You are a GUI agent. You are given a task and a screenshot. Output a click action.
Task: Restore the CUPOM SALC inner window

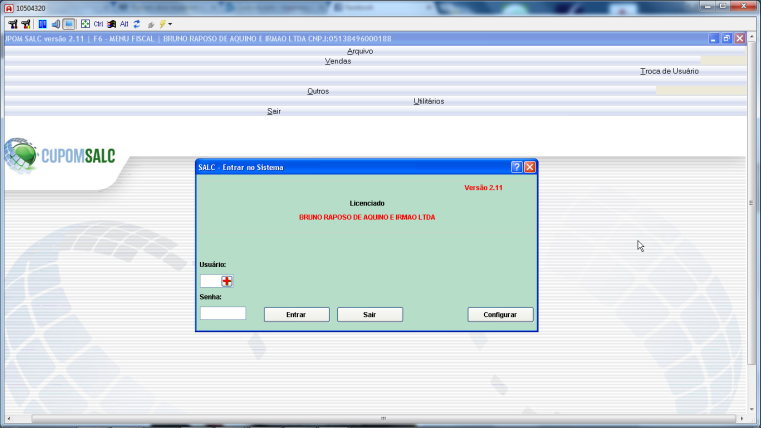coord(727,38)
